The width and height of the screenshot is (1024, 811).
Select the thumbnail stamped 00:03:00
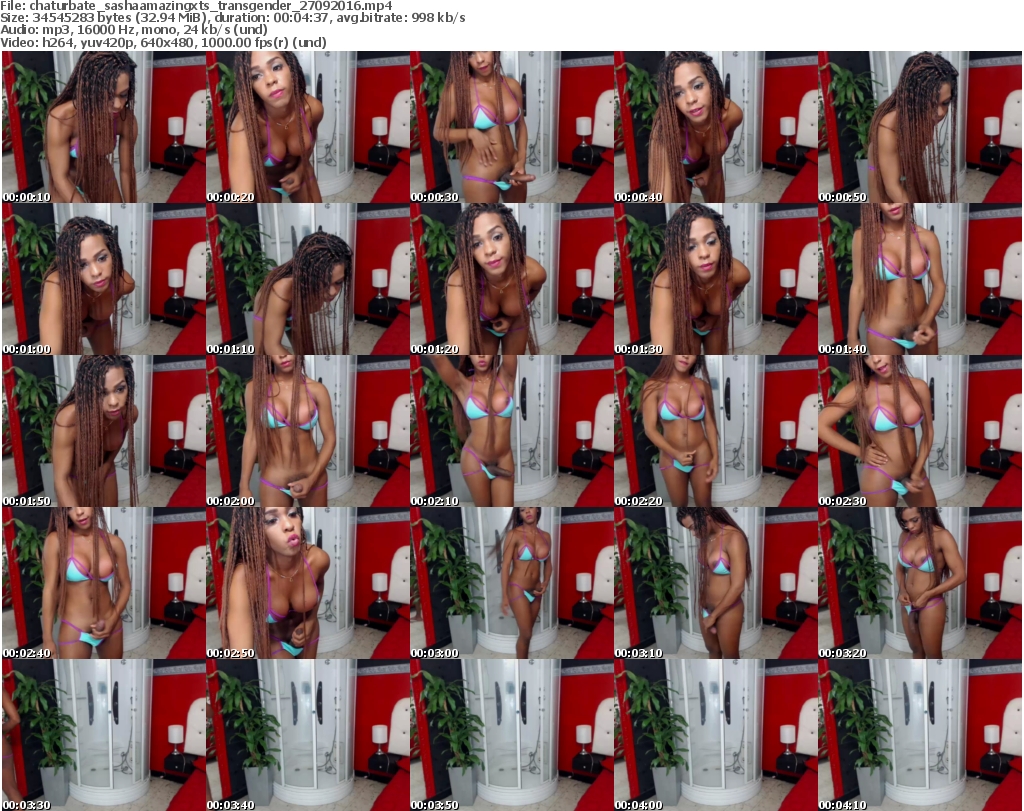tap(511, 583)
